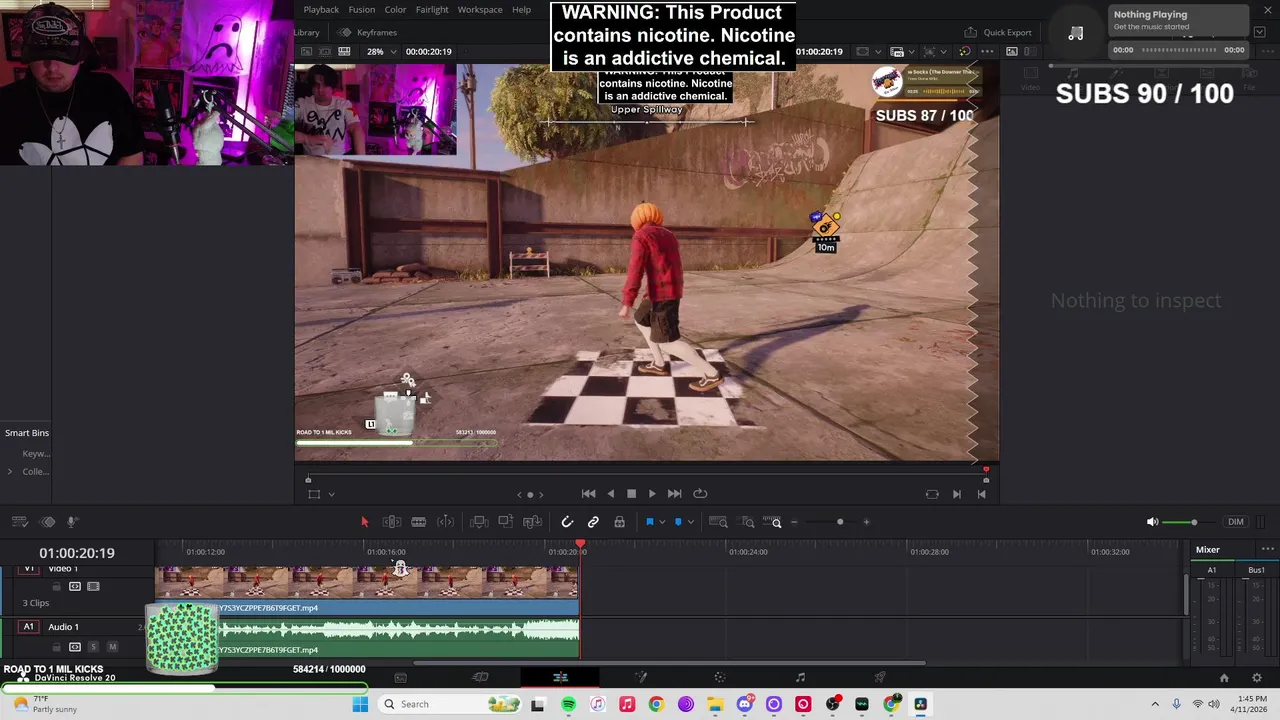1280x720 pixels.
Task: Open the Fairlight menu
Action: click(x=432, y=9)
